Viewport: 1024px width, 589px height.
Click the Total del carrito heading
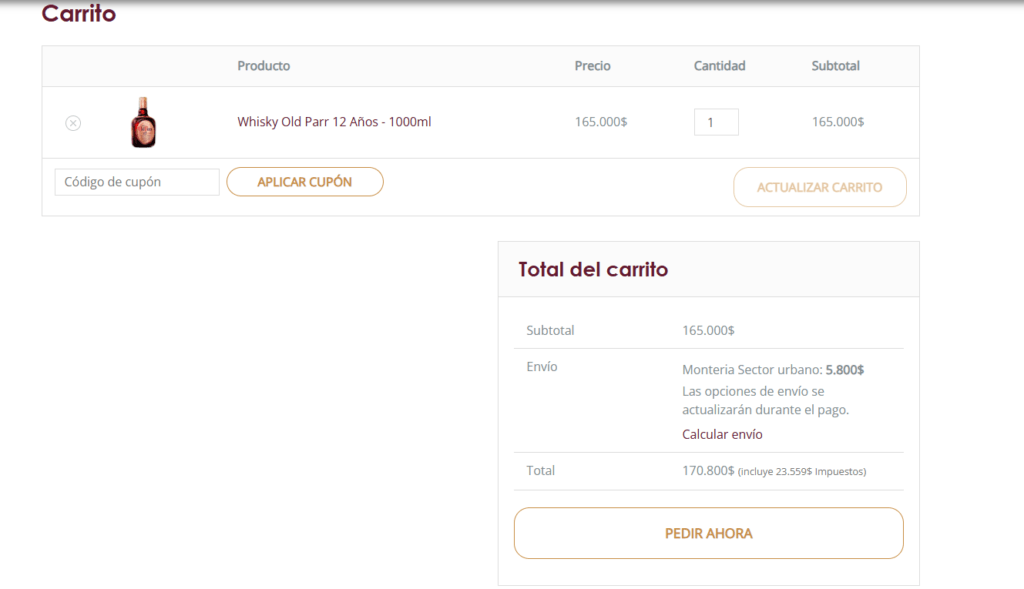593,269
